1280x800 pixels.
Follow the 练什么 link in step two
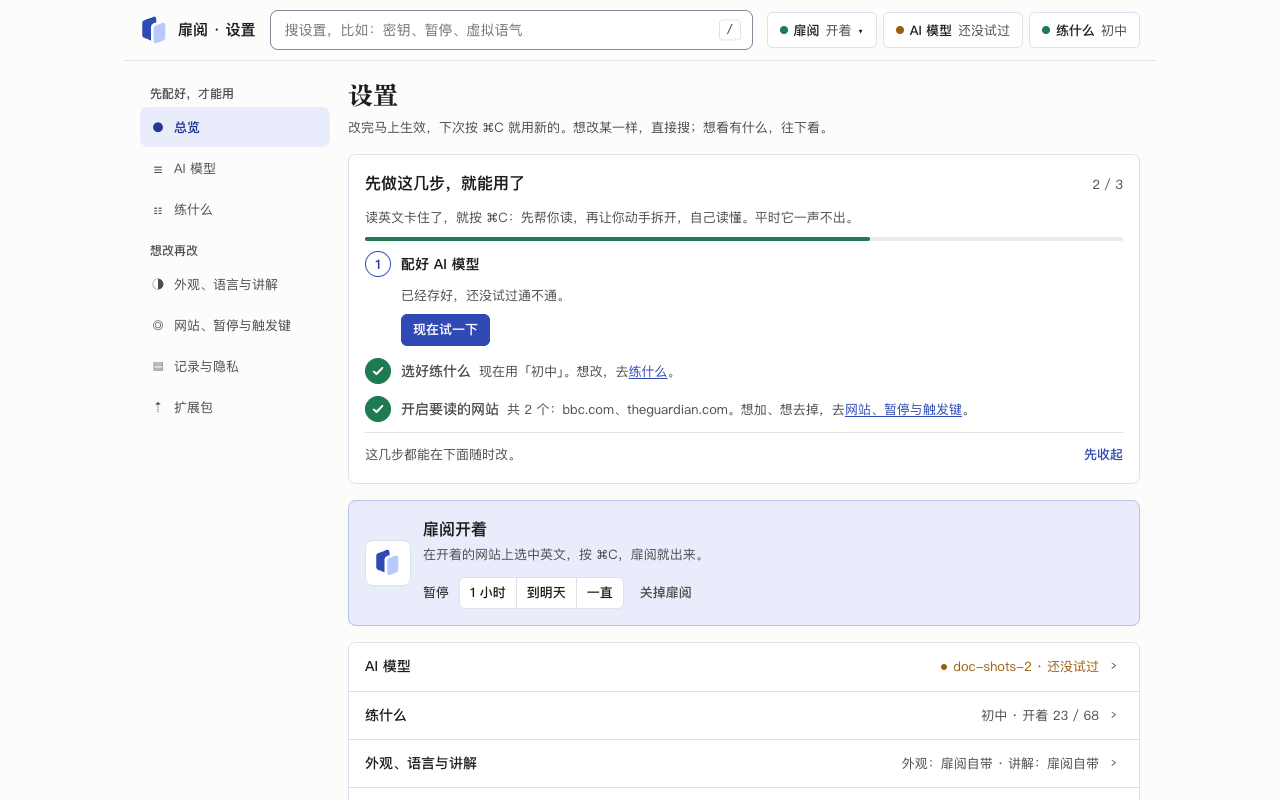[648, 371]
